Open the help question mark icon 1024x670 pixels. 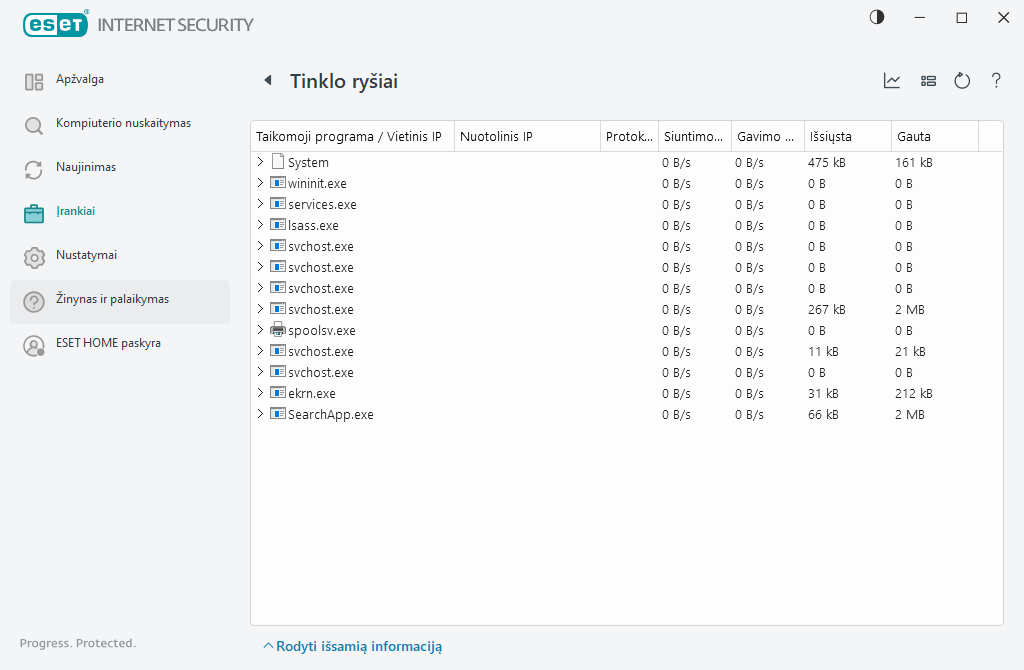pyautogui.click(x=996, y=81)
